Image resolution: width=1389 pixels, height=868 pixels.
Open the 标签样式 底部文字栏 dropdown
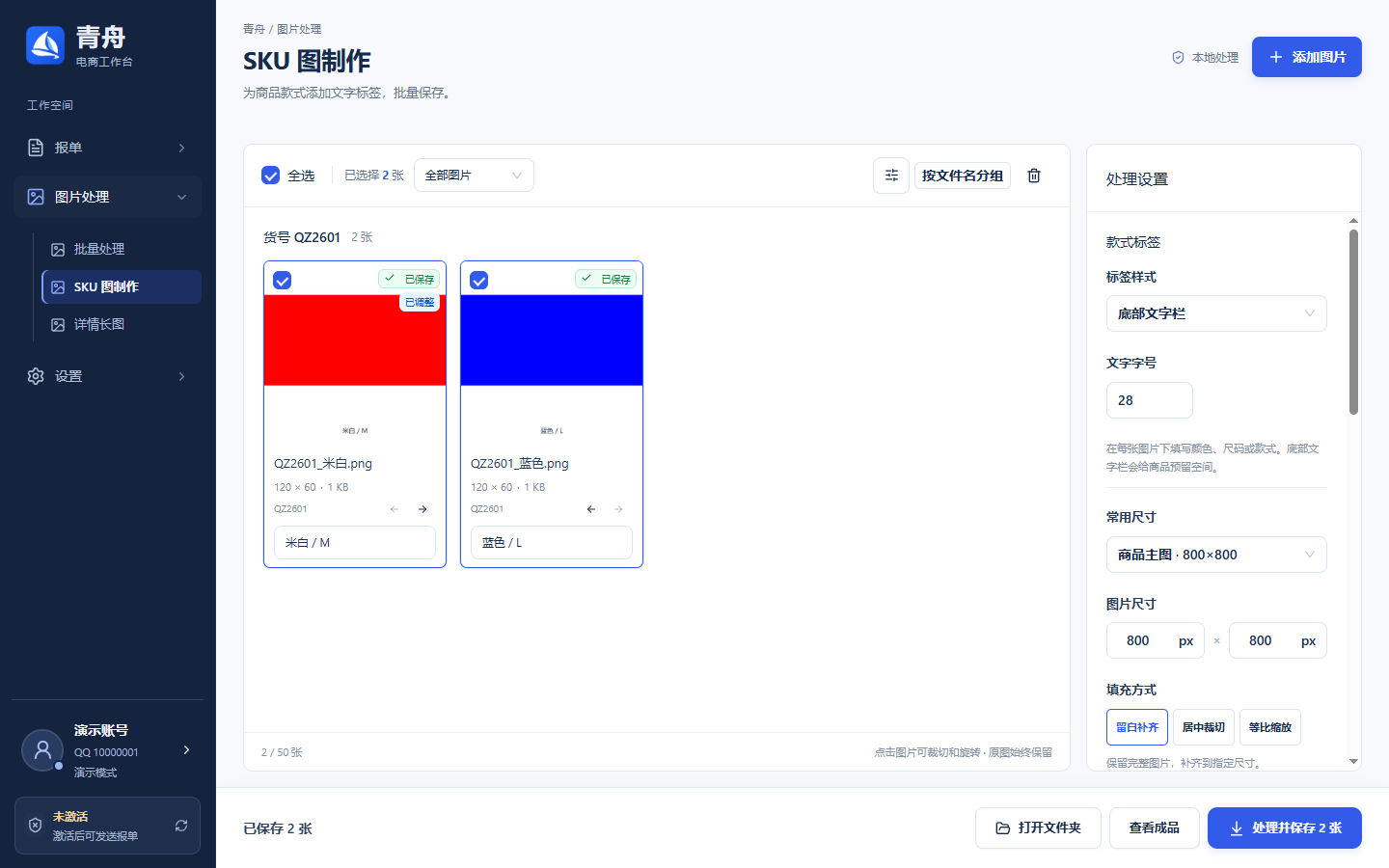point(1216,313)
